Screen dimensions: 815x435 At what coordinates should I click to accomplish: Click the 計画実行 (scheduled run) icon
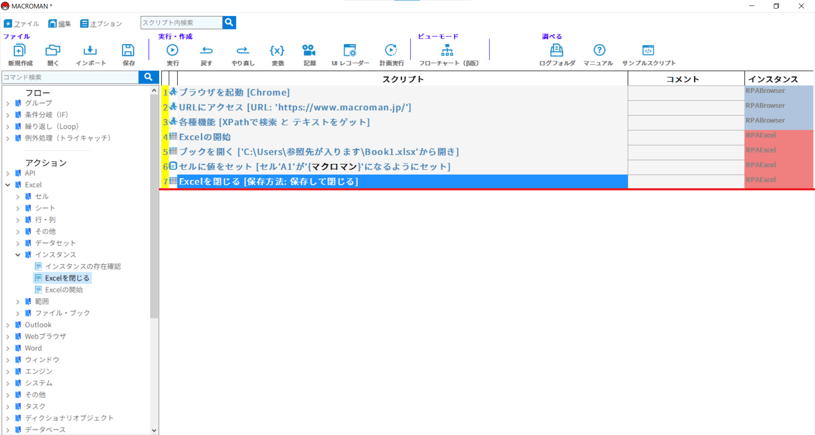(391, 50)
